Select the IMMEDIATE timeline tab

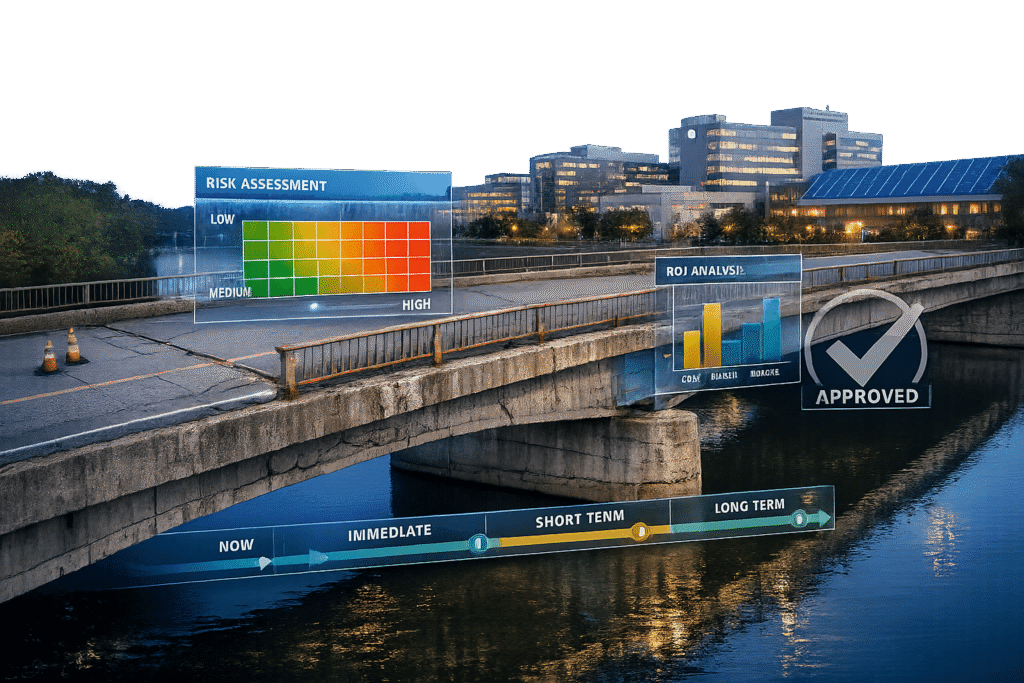click(390, 534)
